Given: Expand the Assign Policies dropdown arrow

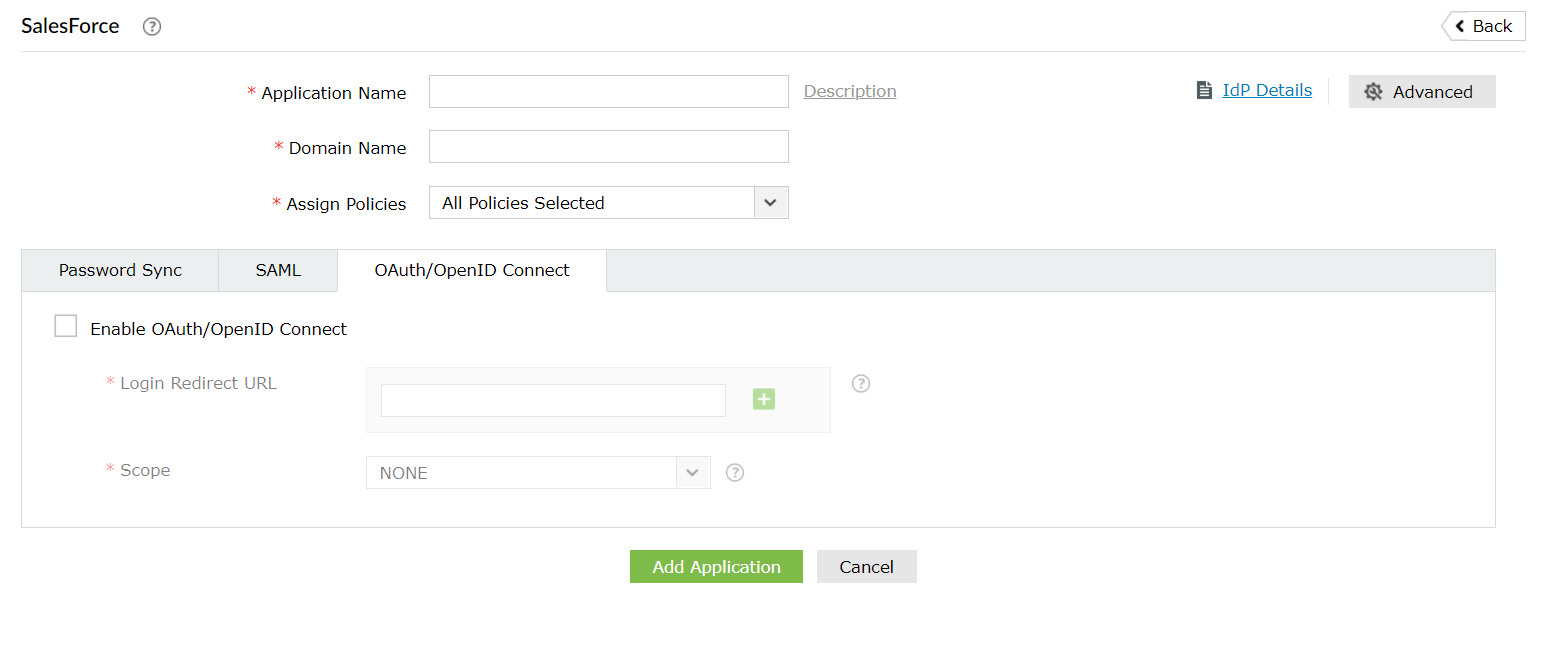Looking at the screenshot, I should [770, 203].
